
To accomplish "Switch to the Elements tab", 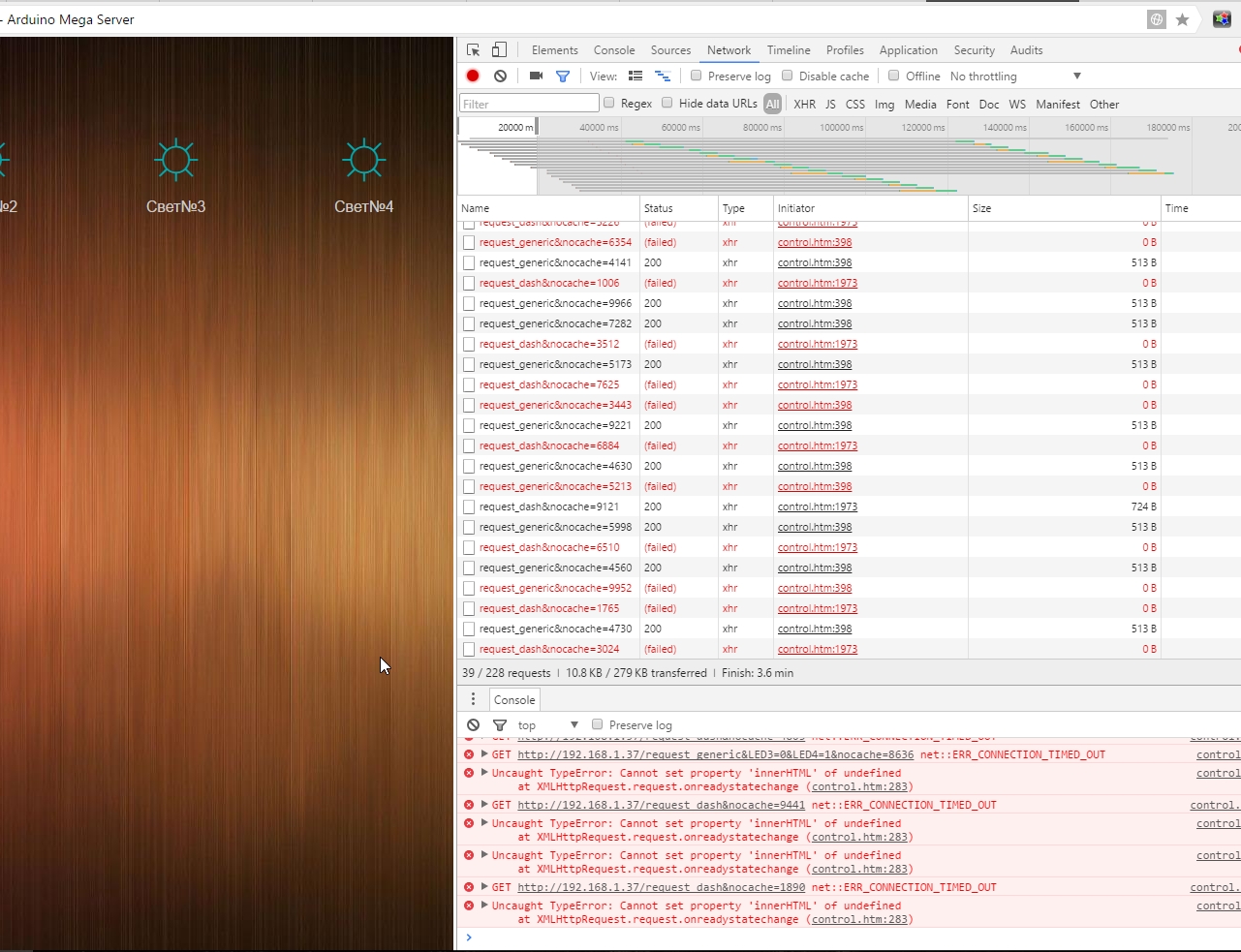I will tap(554, 50).
